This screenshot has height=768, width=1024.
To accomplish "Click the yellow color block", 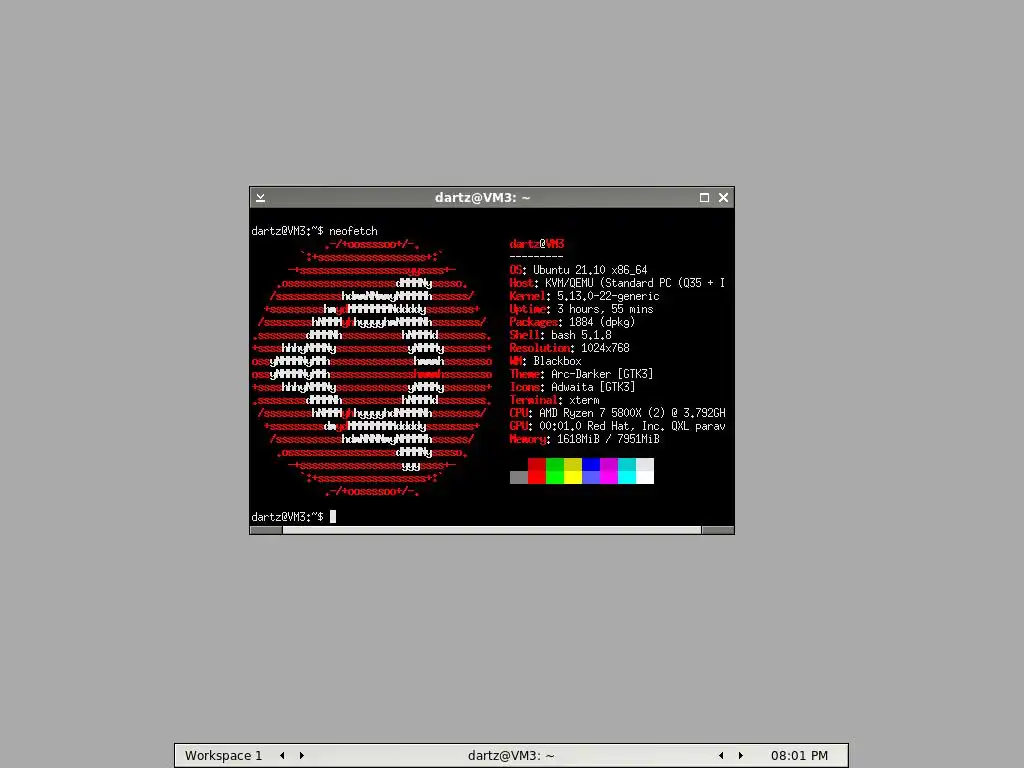I will 573,477.
